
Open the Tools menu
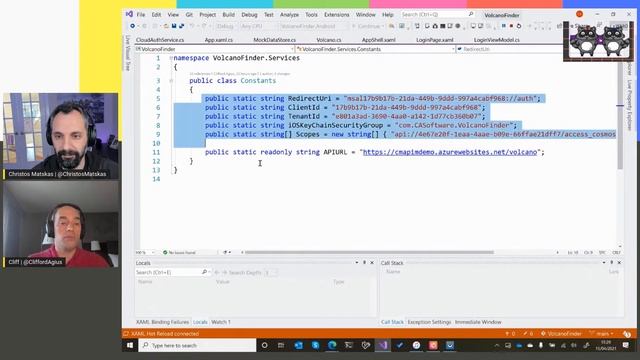click(311, 15)
